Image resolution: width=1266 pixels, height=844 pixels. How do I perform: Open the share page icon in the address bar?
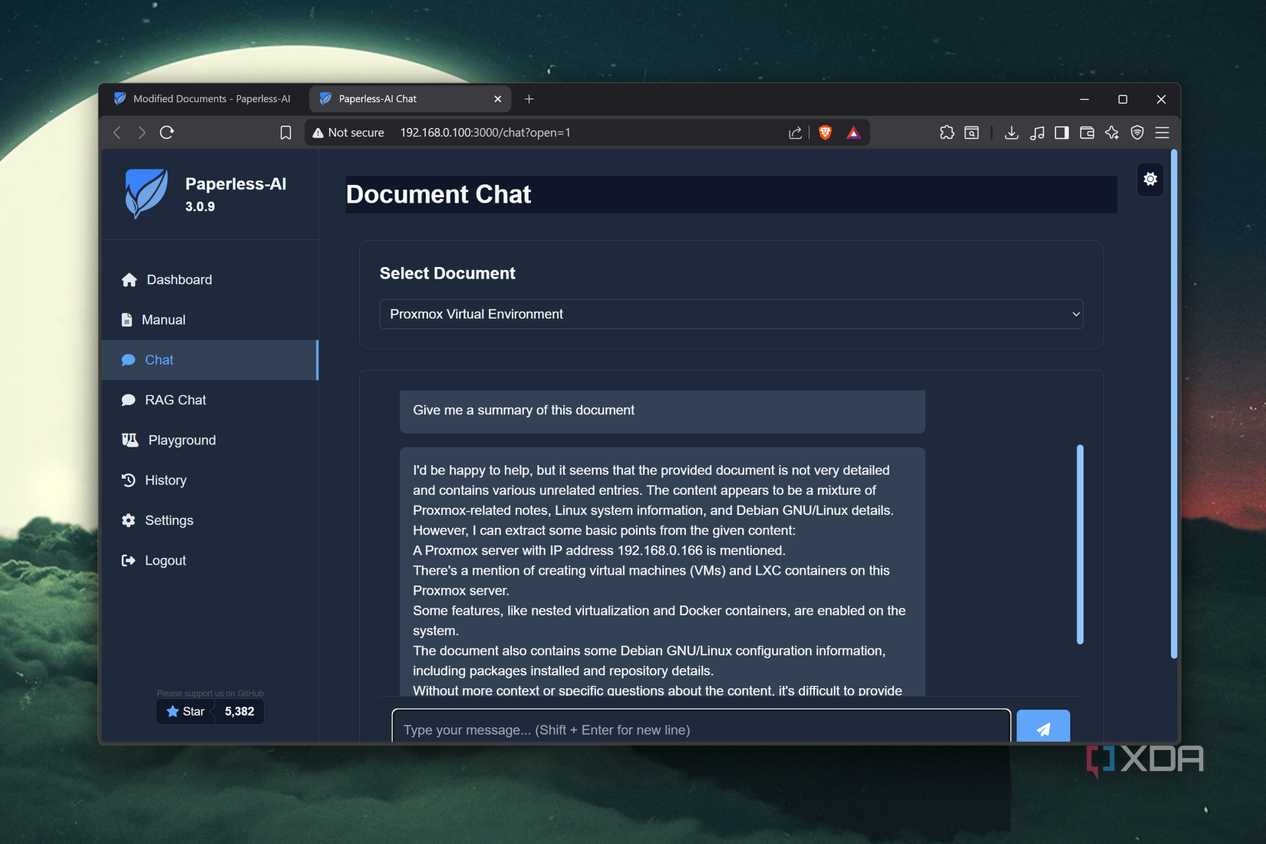pos(795,132)
